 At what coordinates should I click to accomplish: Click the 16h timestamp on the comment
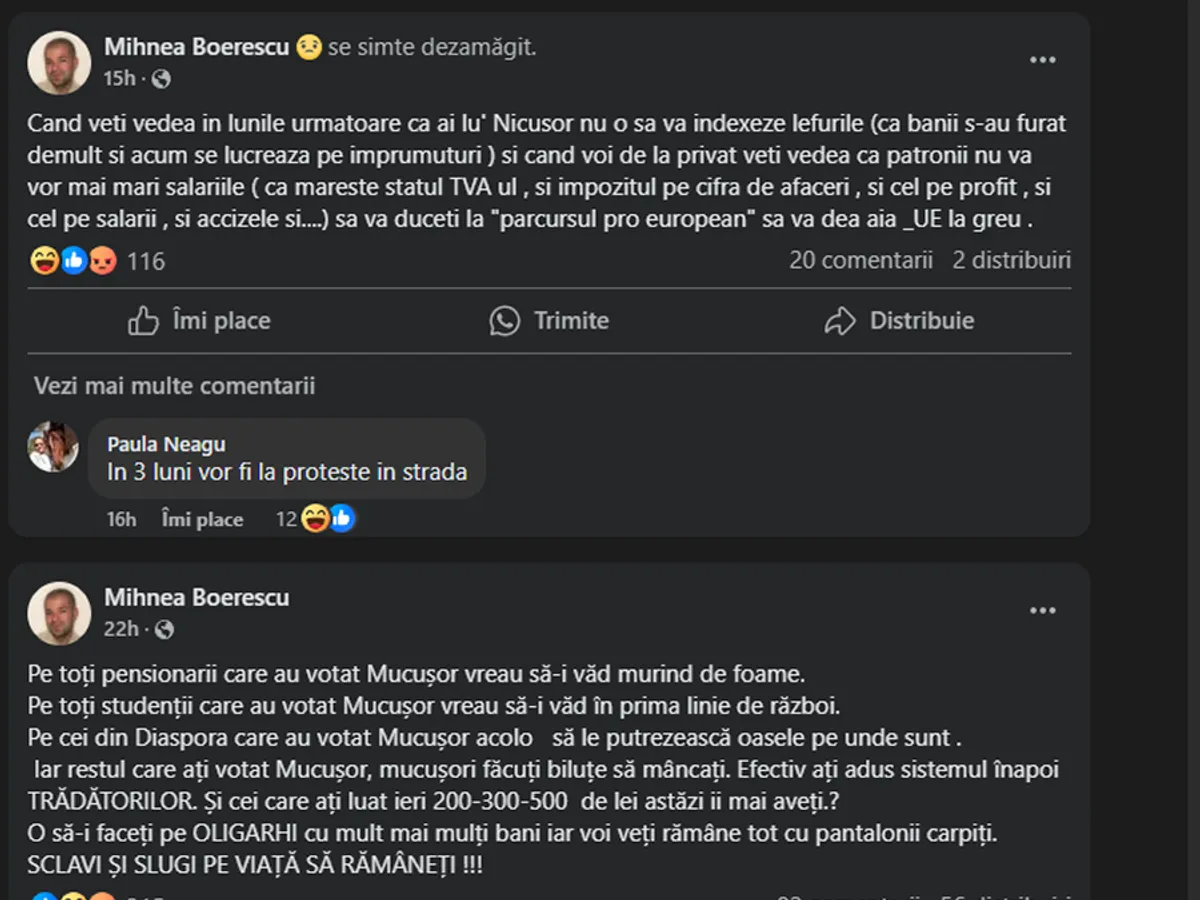tap(121, 520)
